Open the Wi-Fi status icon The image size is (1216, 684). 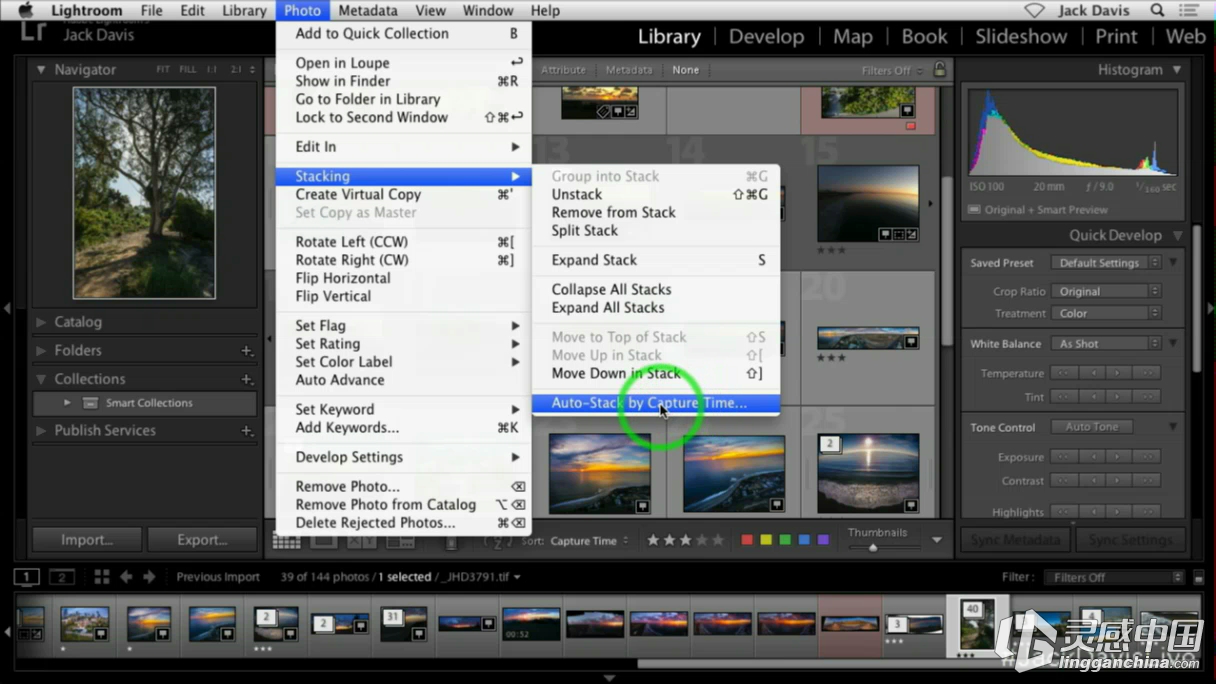[x=1034, y=10]
